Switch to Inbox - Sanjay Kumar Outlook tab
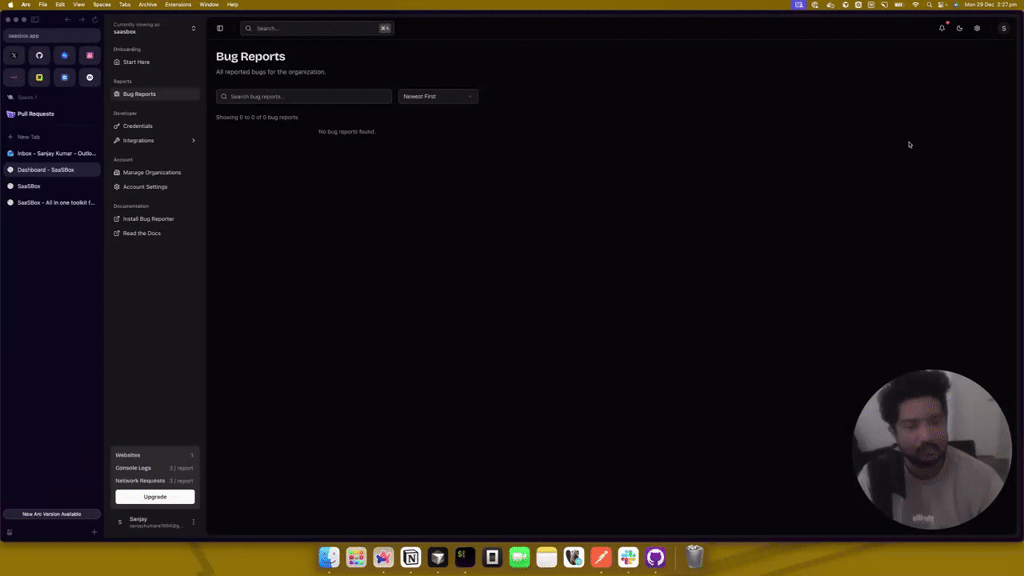 [x=52, y=153]
